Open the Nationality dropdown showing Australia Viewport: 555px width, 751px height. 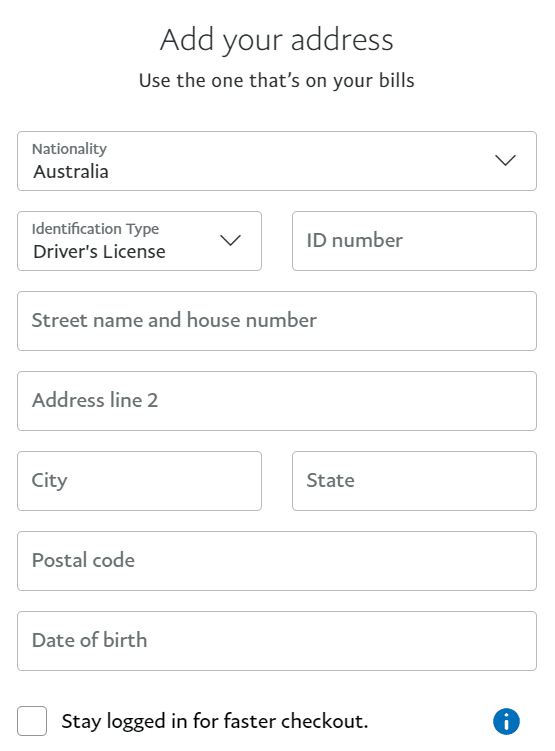click(x=277, y=161)
